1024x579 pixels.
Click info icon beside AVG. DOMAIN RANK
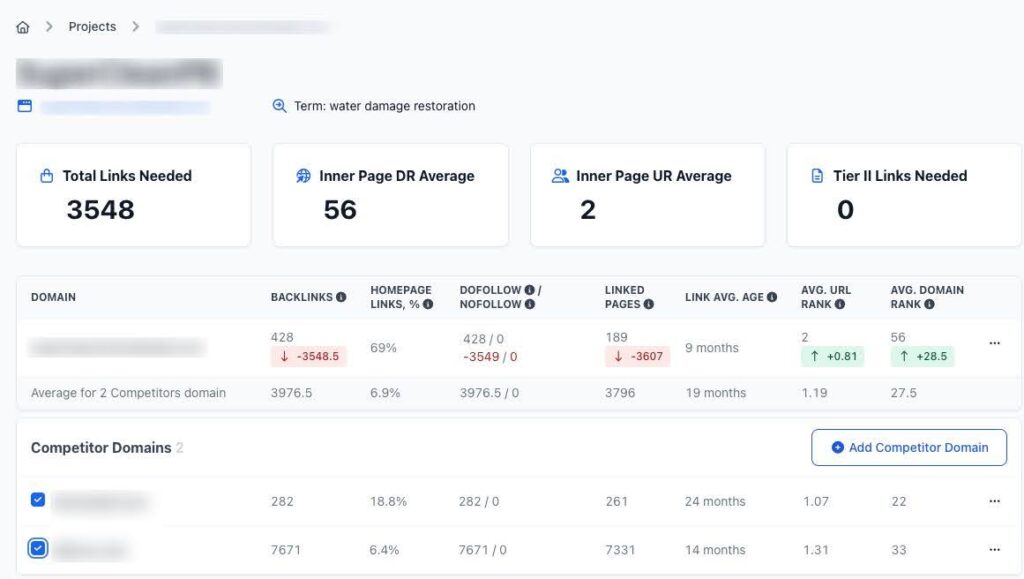pyautogui.click(x=929, y=304)
